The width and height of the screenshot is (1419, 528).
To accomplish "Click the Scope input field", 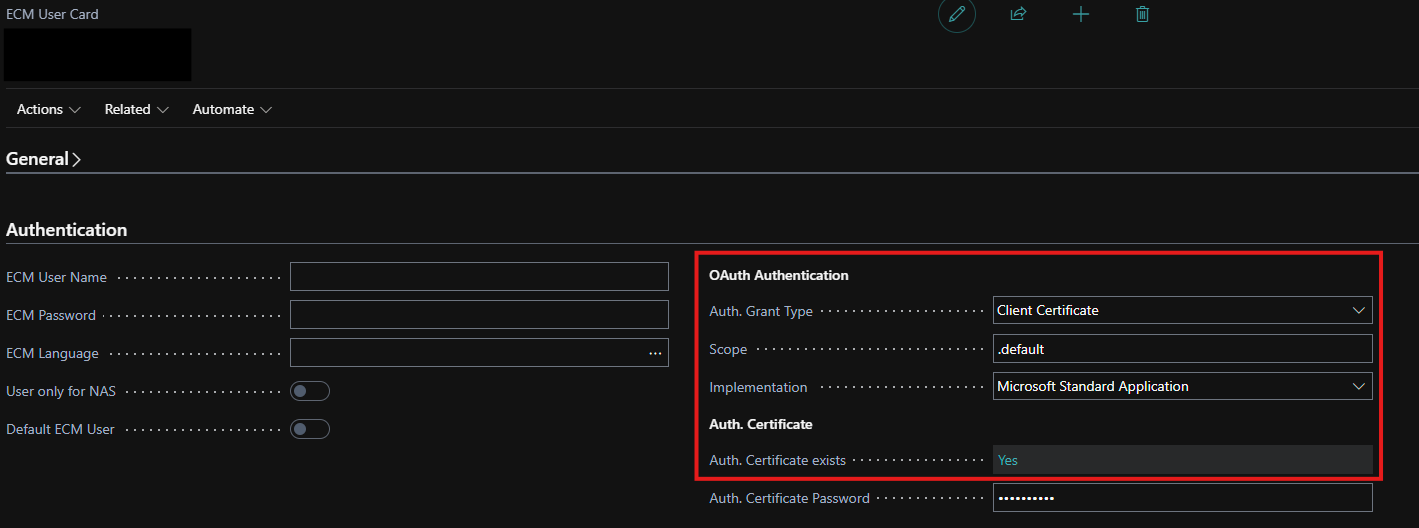I will coord(1182,348).
